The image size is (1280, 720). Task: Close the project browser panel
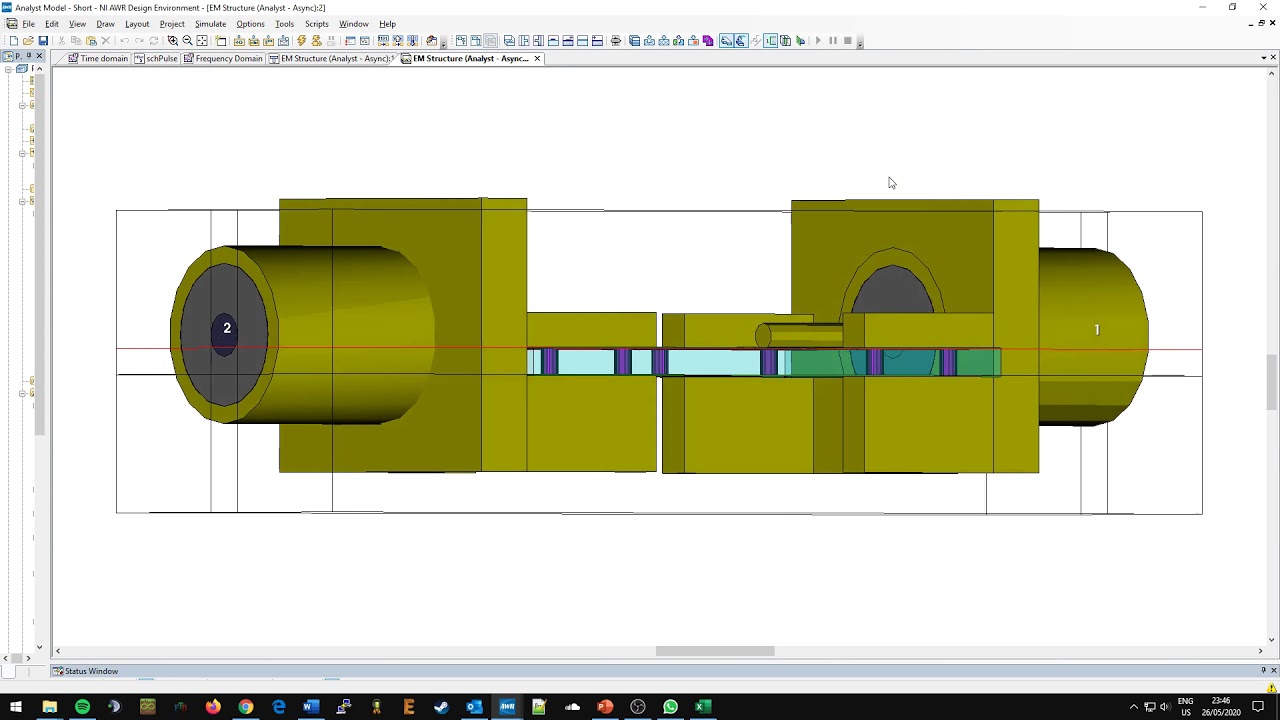(39, 56)
